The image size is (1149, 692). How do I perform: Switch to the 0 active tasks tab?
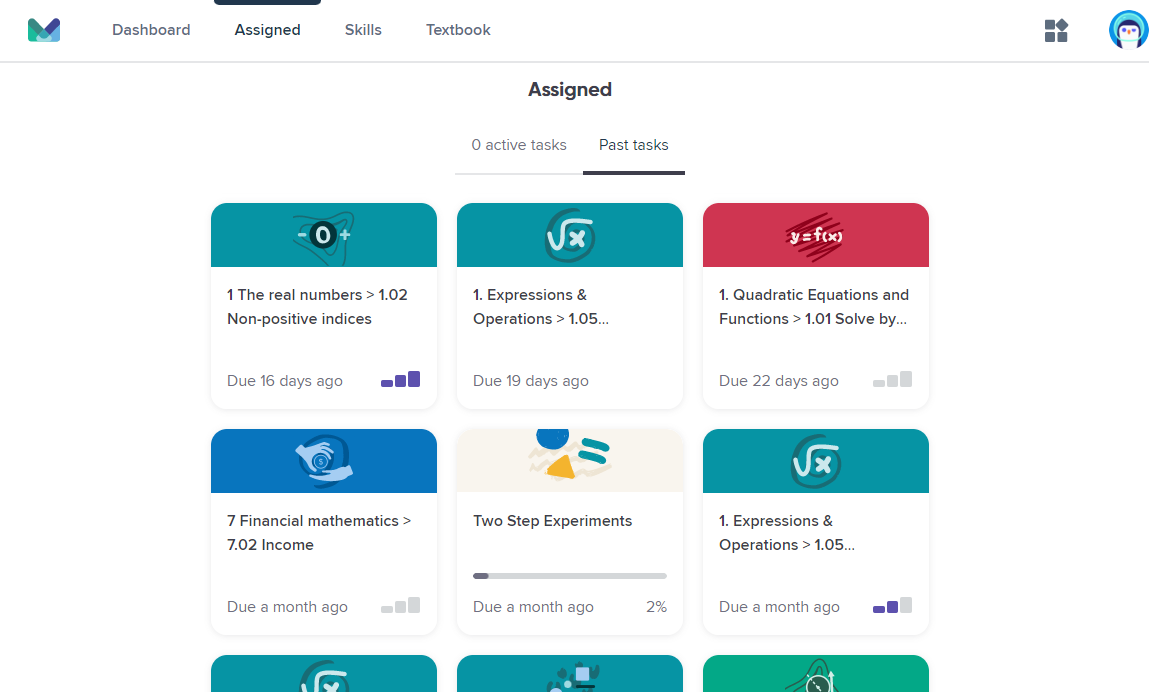click(519, 145)
